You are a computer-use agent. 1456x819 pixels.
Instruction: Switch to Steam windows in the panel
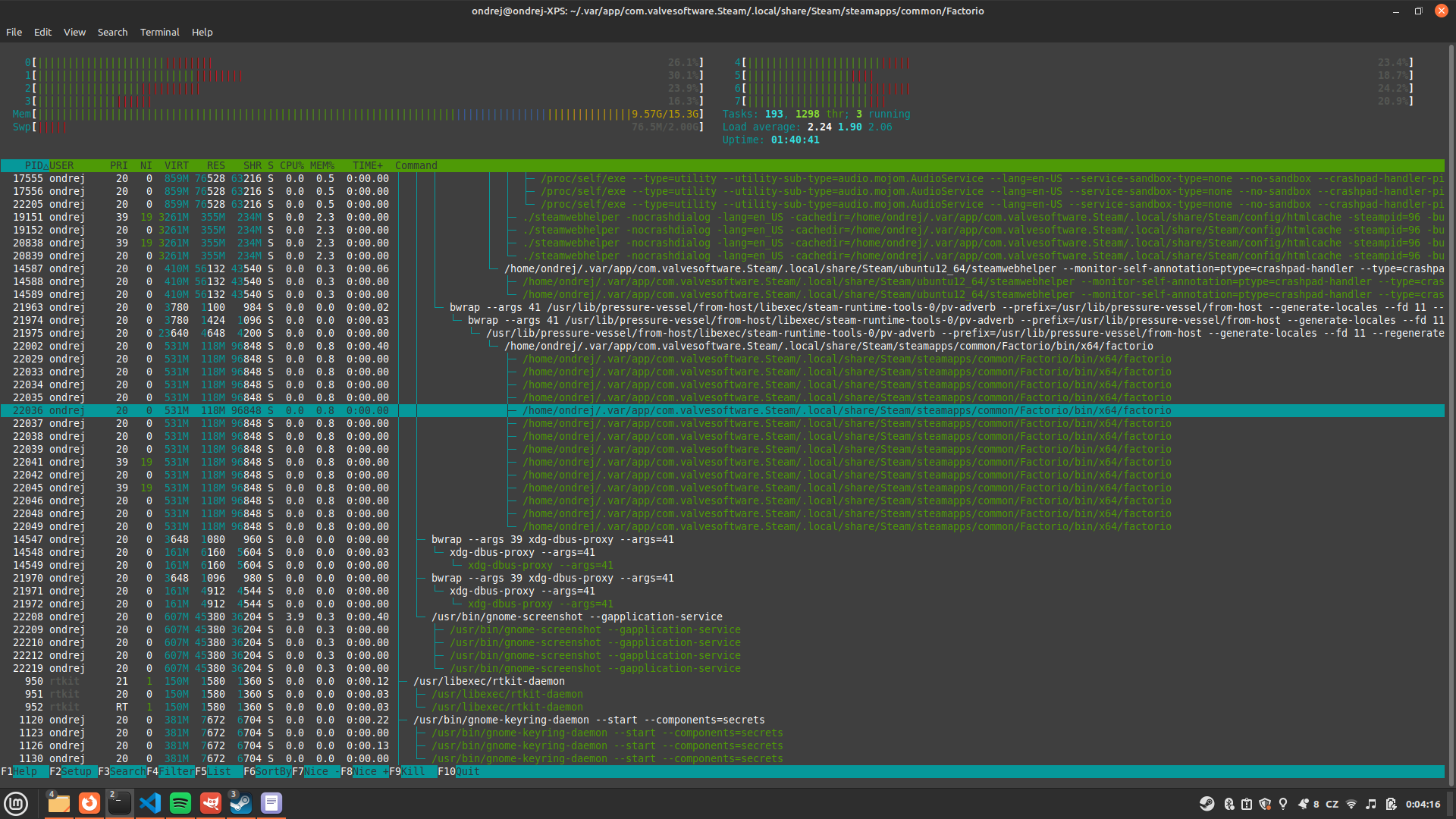coord(241,803)
